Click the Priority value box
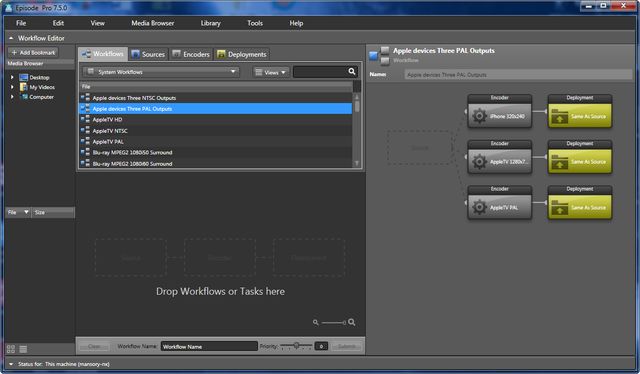The height and width of the screenshot is (374, 640). click(x=321, y=346)
